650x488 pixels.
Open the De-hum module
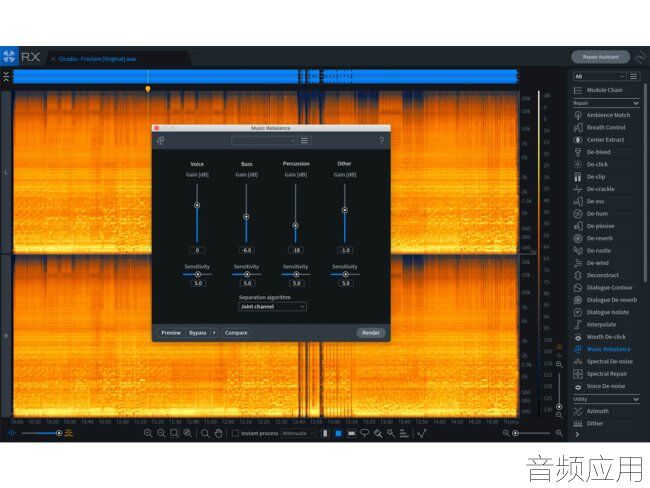pos(591,214)
